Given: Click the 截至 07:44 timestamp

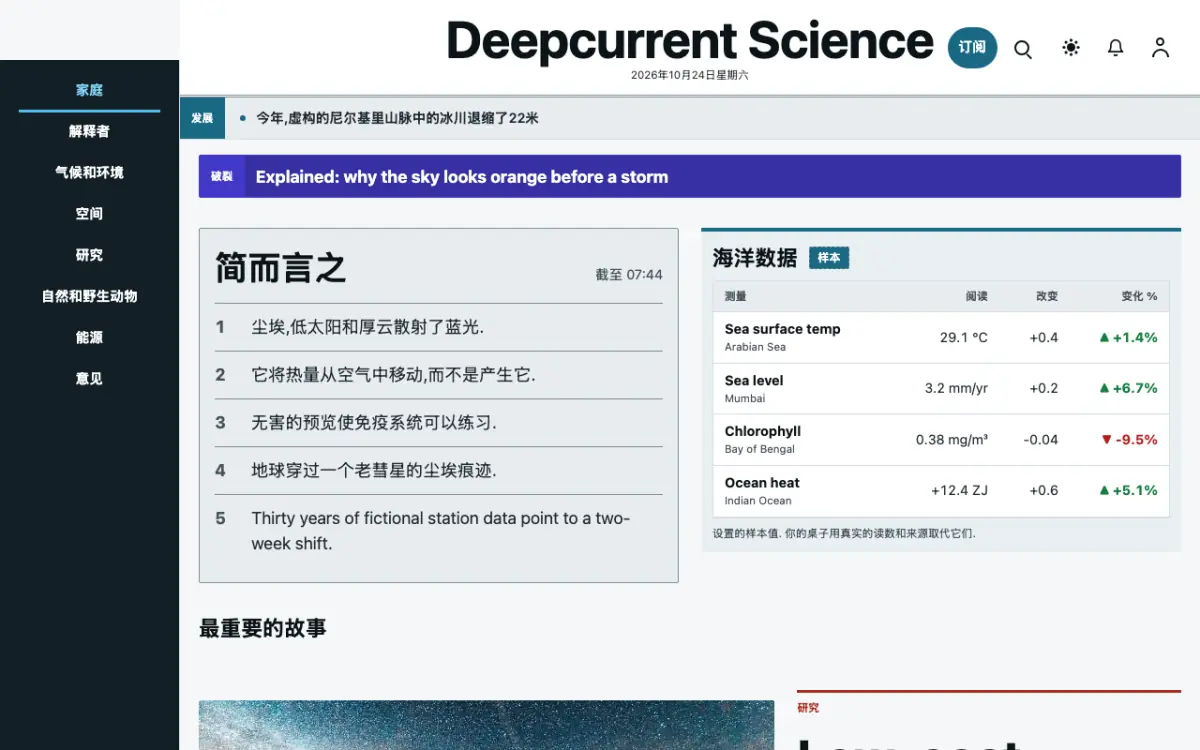Looking at the screenshot, I should [629, 274].
